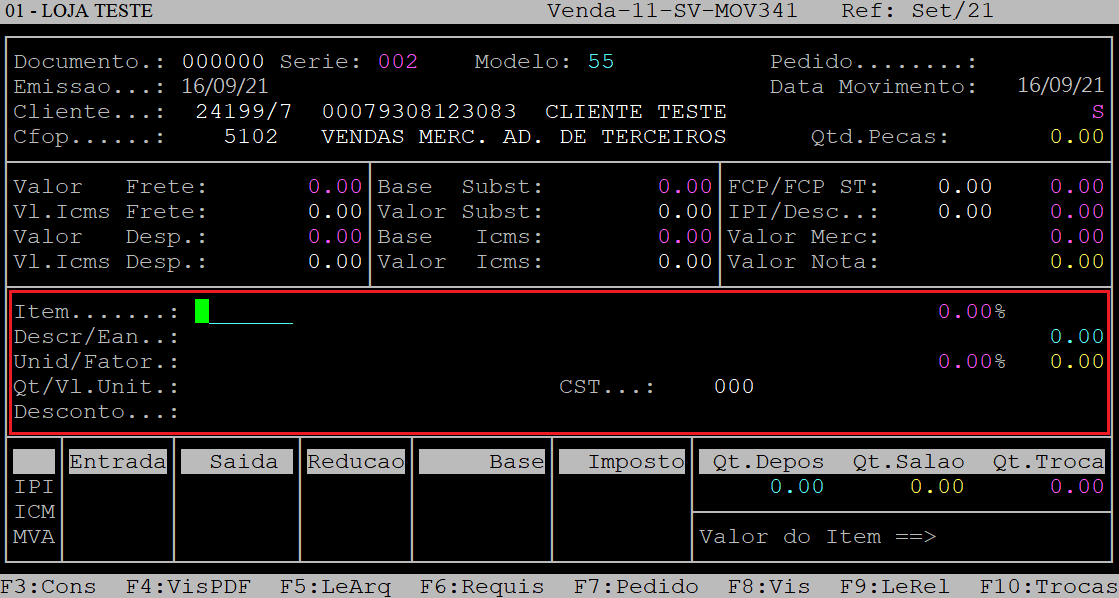Select F4:VisPDF in the bottom bar
This screenshot has width=1119, height=598.
[x=188, y=587]
